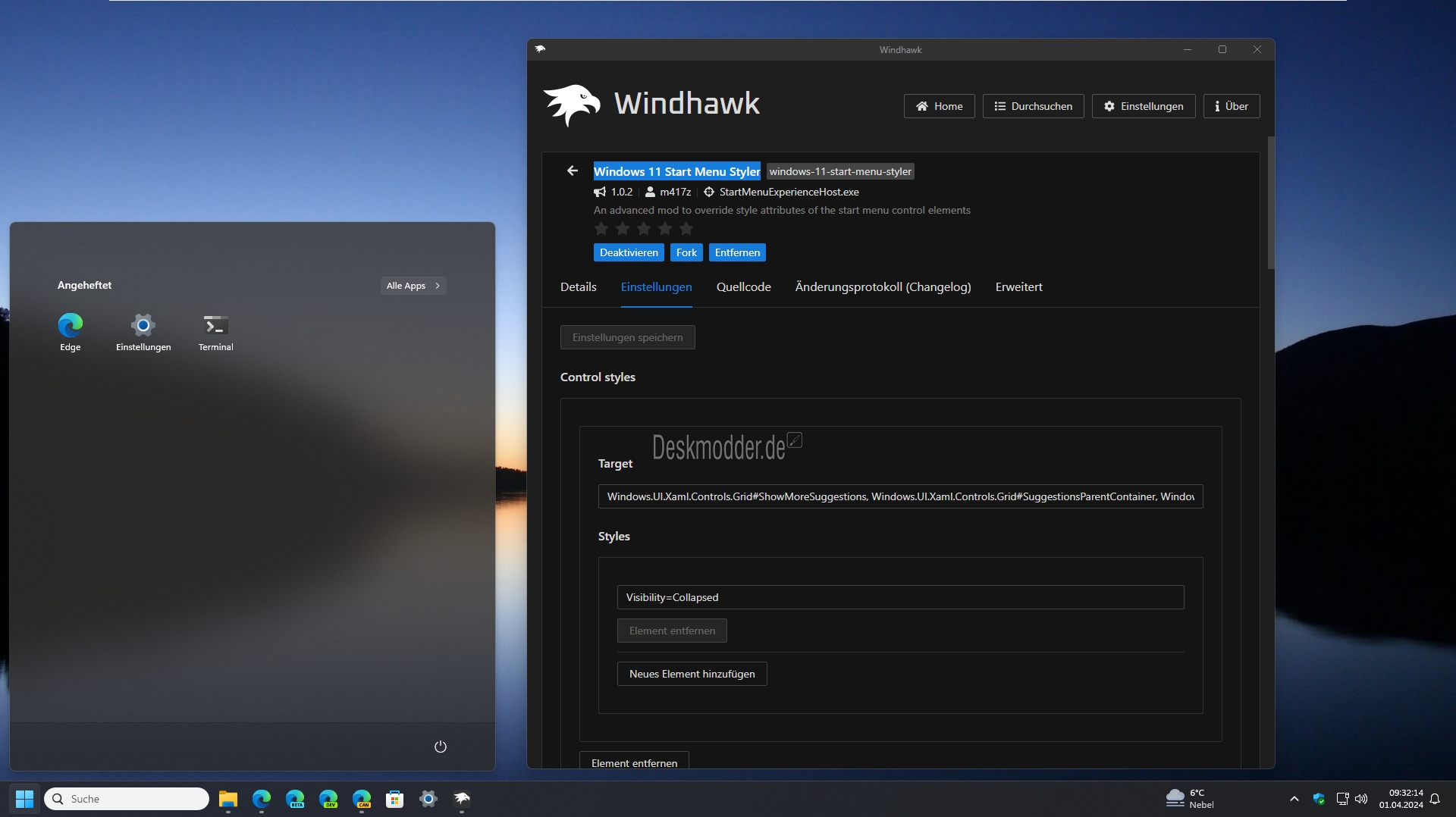Image resolution: width=1456 pixels, height=817 pixels.
Task: Open Settings gear from the taskbar
Action: tap(428, 799)
